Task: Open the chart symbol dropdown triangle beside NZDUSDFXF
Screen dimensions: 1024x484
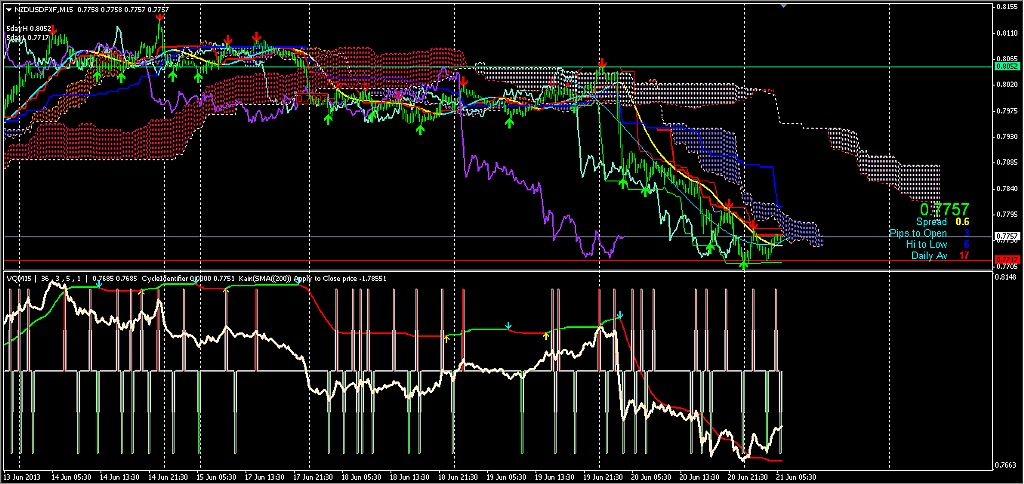Action: (x=9, y=9)
